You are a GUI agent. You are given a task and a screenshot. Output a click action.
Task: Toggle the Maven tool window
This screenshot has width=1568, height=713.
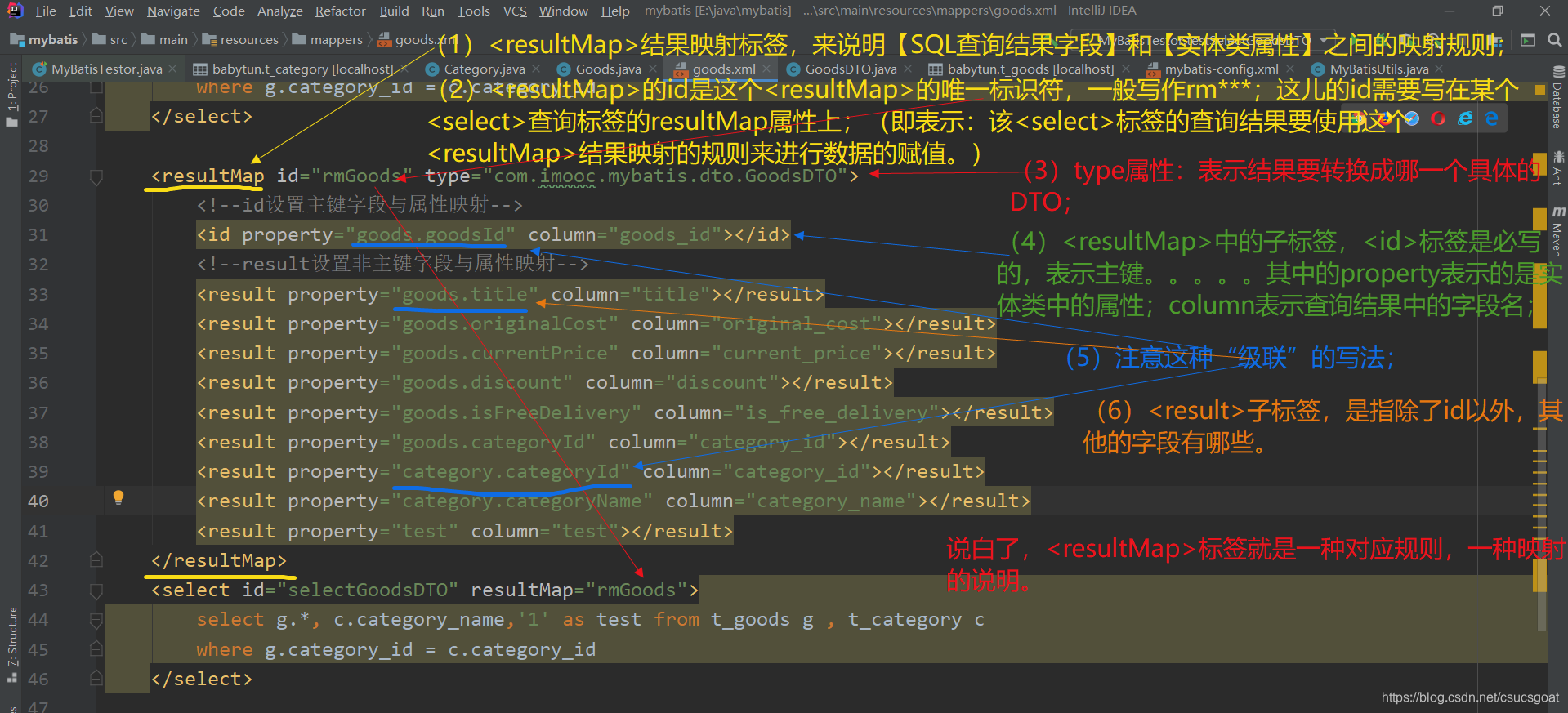[1557, 232]
